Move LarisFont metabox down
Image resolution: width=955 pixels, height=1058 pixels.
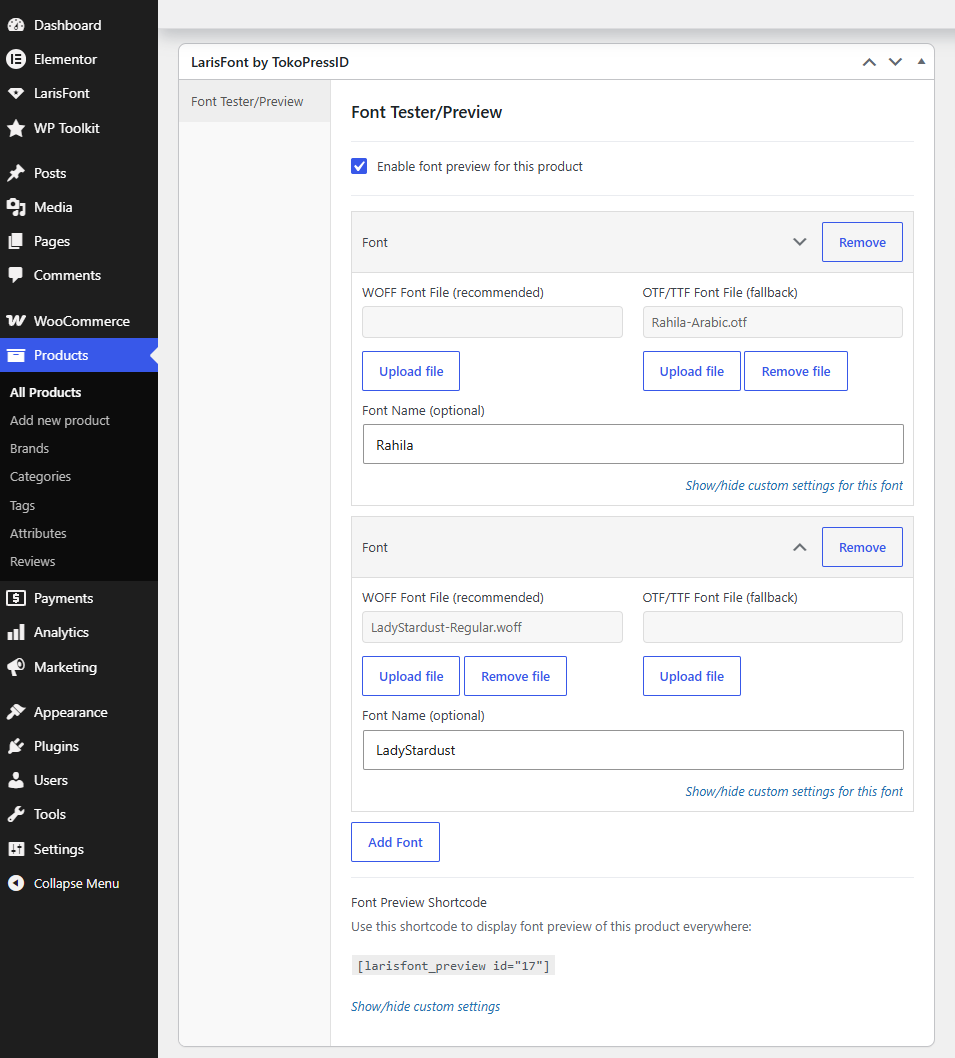coord(896,62)
